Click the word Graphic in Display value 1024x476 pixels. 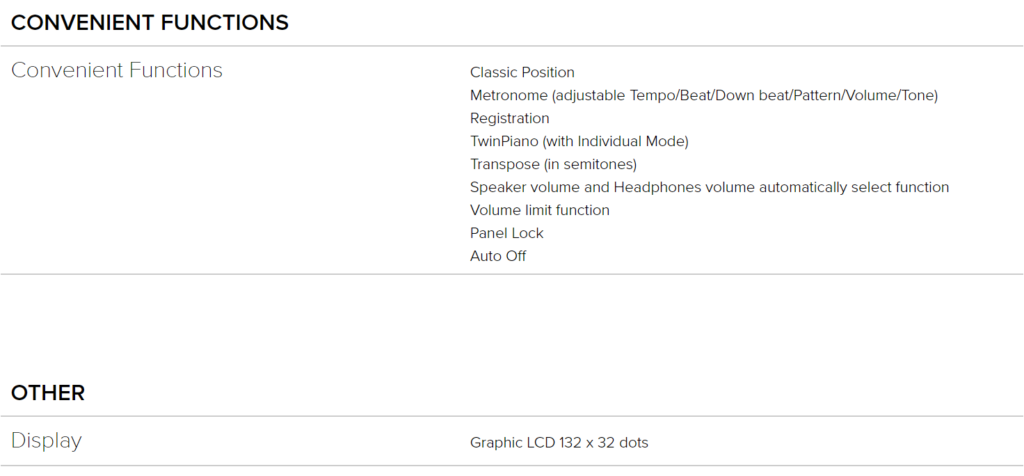[496, 443]
